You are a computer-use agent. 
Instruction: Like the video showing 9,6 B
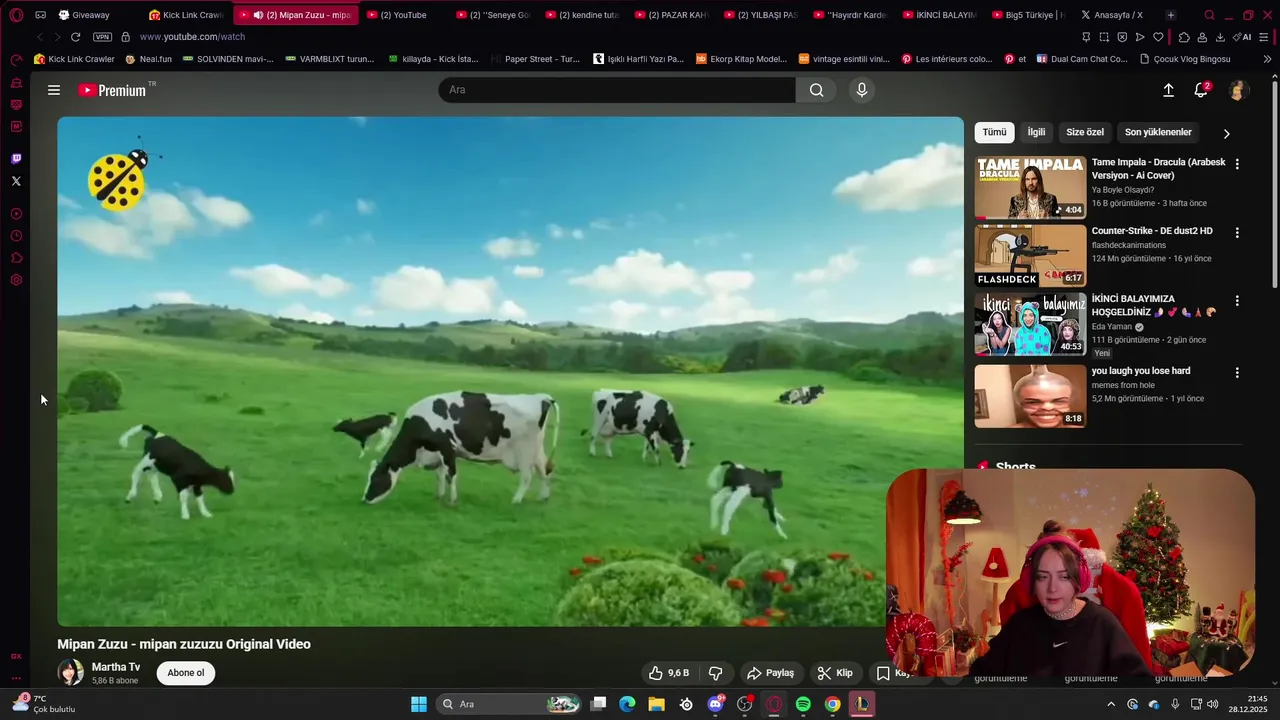click(x=669, y=673)
